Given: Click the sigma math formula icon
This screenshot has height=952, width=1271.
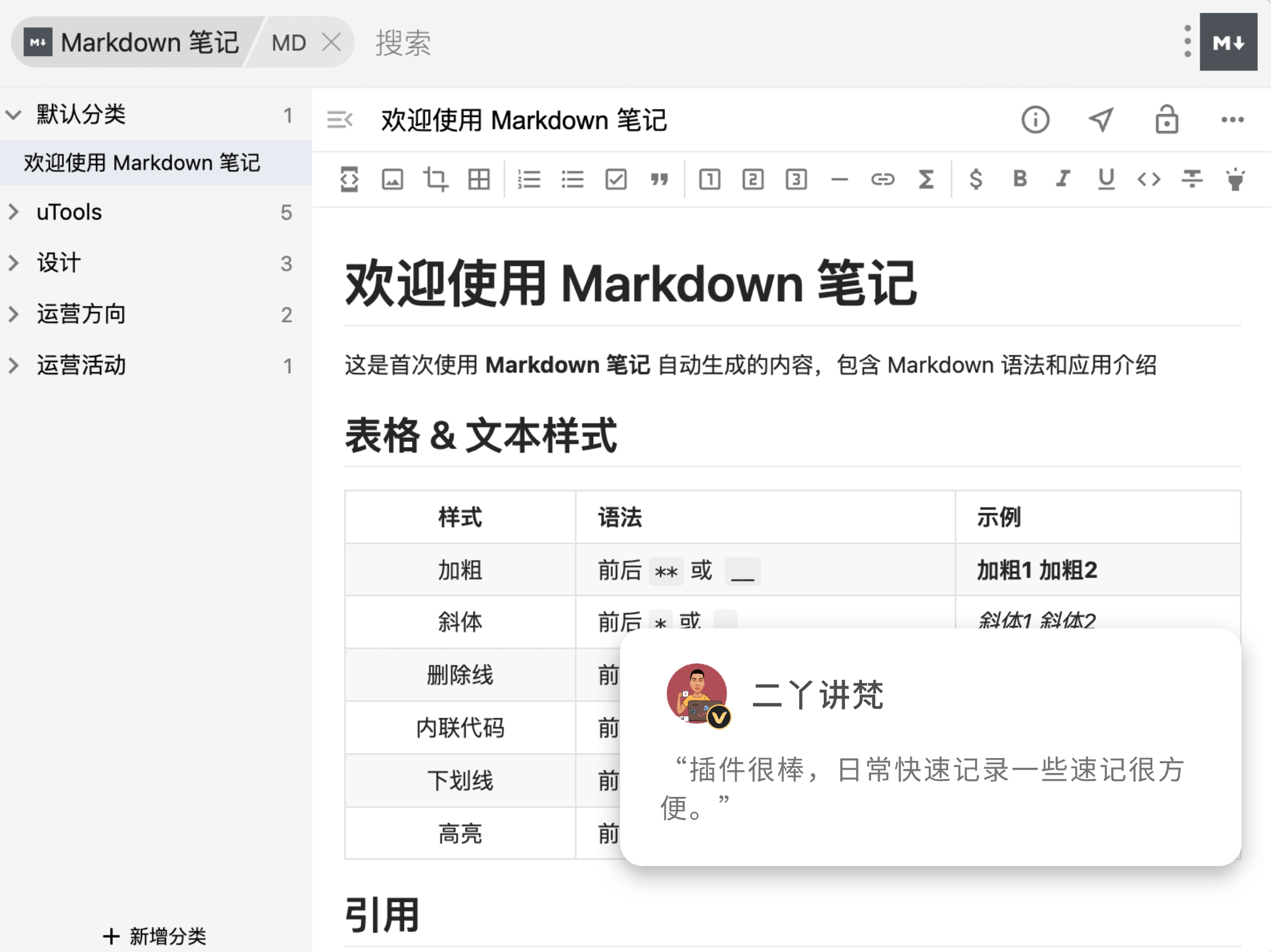Looking at the screenshot, I should pyautogui.click(x=926, y=179).
